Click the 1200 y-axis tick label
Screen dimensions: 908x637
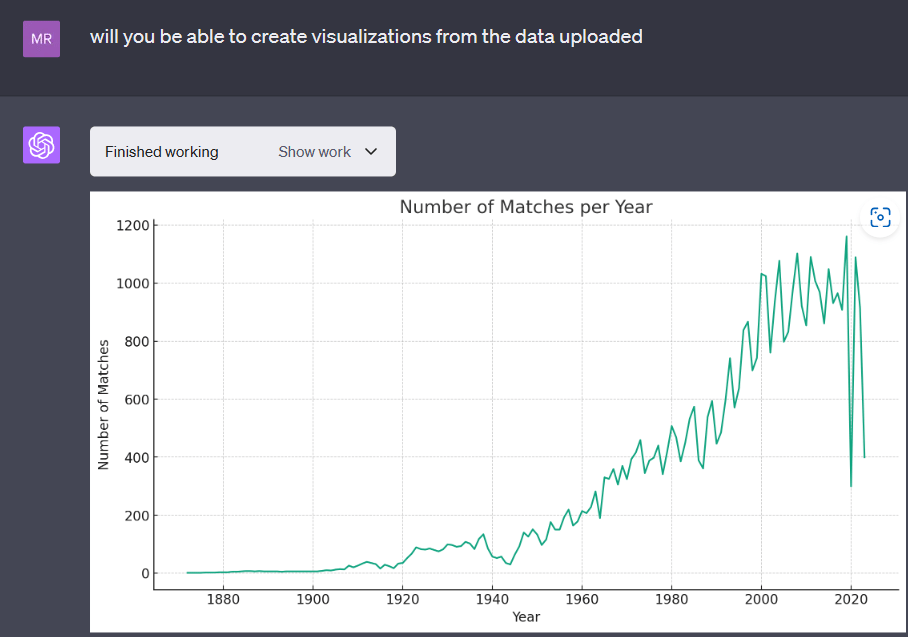(133, 225)
